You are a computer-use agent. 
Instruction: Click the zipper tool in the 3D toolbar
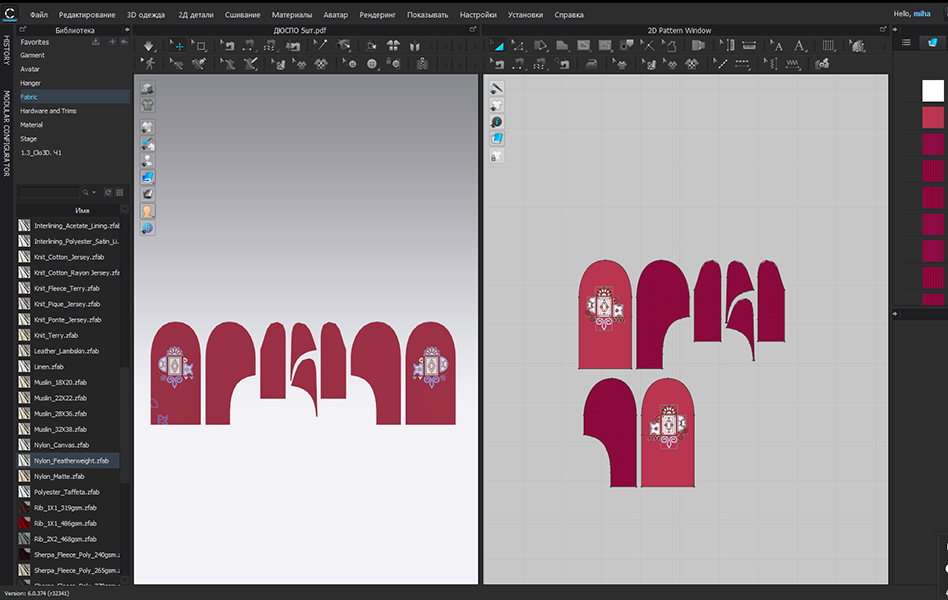point(422,64)
